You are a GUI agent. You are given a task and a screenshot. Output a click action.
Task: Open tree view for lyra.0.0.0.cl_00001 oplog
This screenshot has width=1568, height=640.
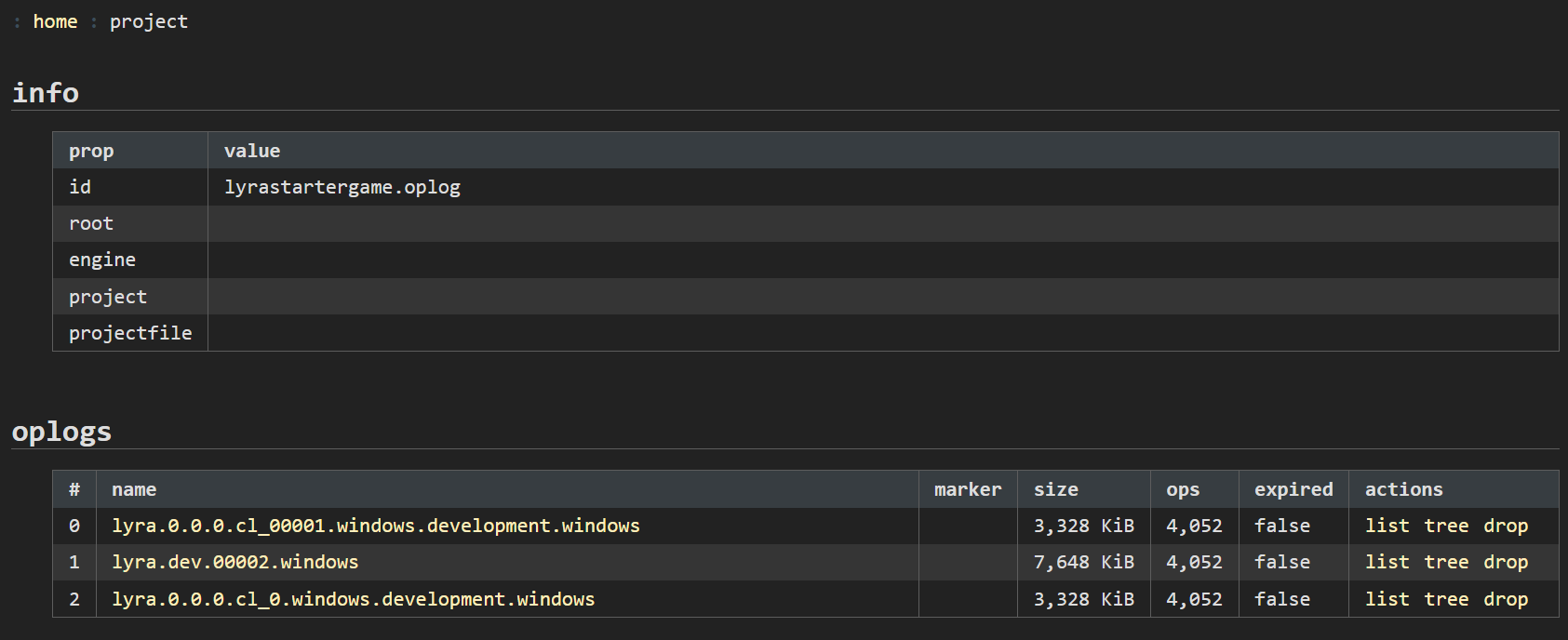1446,526
